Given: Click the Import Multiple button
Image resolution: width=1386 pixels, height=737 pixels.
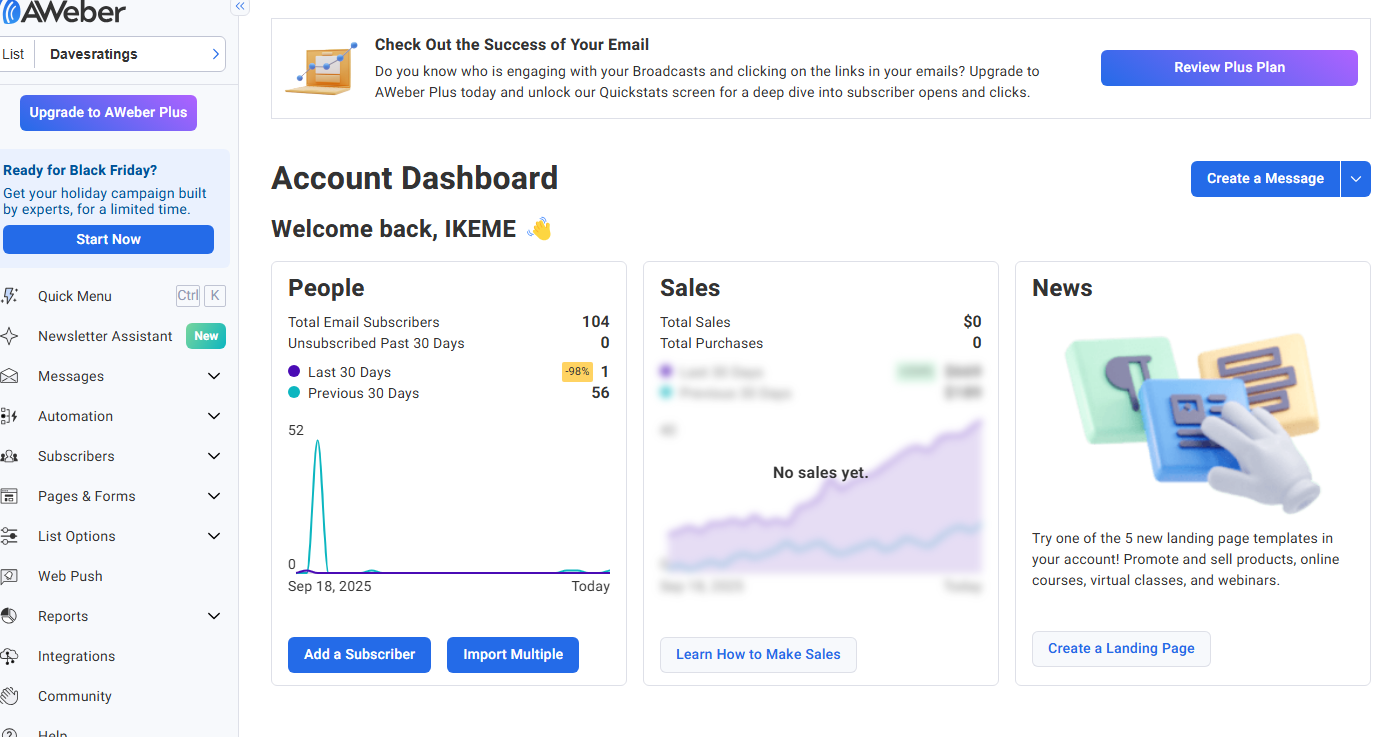Looking at the screenshot, I should [513, 655].
